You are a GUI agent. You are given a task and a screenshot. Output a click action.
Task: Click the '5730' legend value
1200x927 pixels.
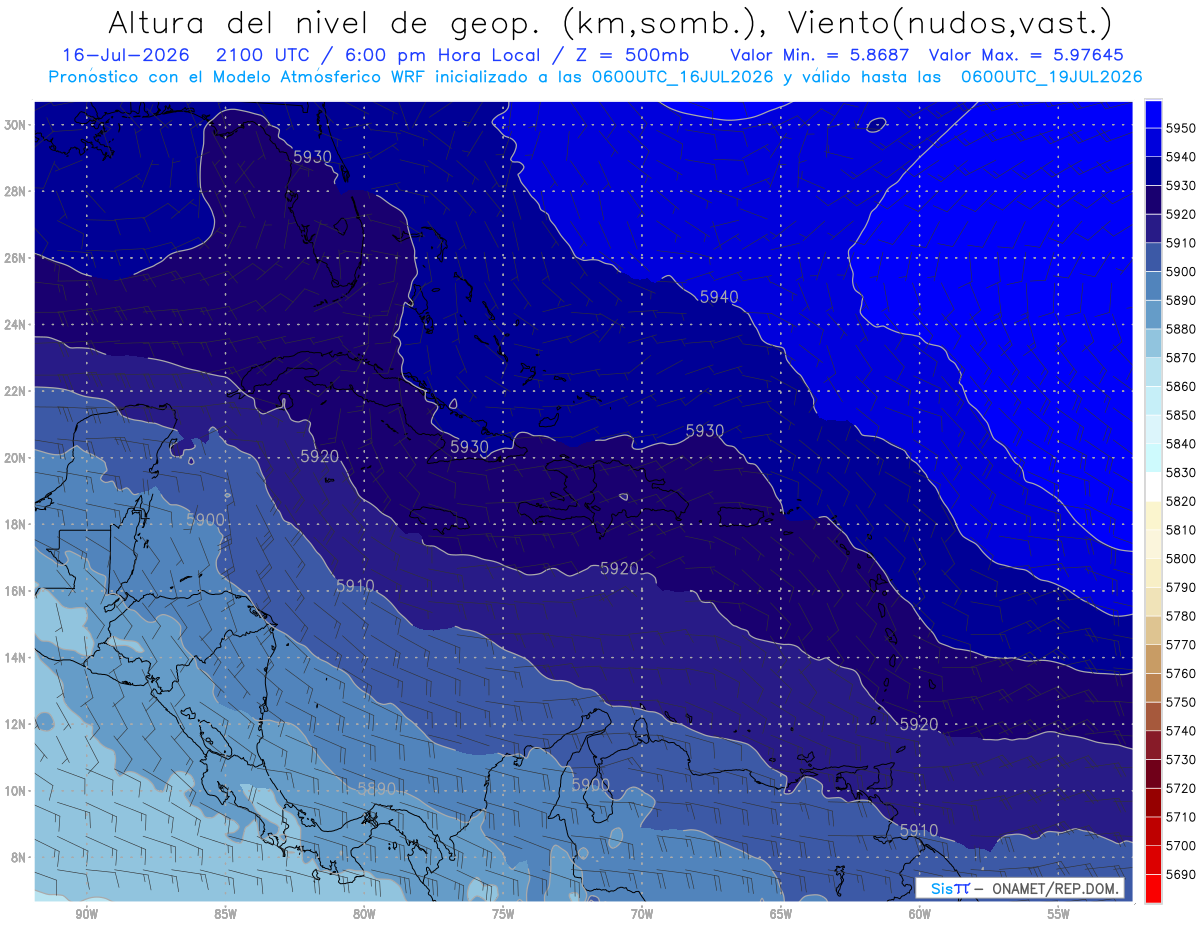[1181, 760]
